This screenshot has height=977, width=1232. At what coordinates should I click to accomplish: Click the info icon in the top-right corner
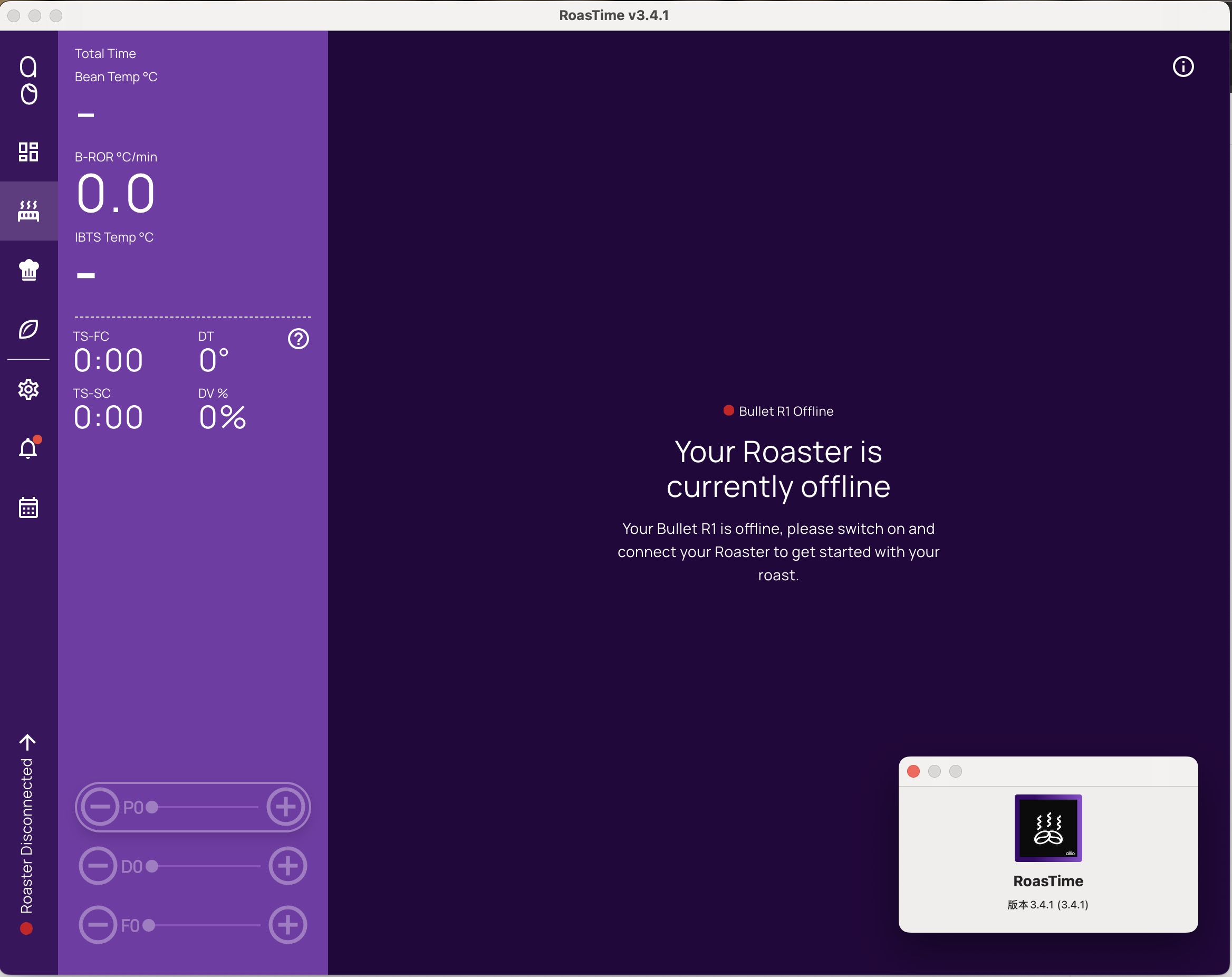coord(1183,67)
